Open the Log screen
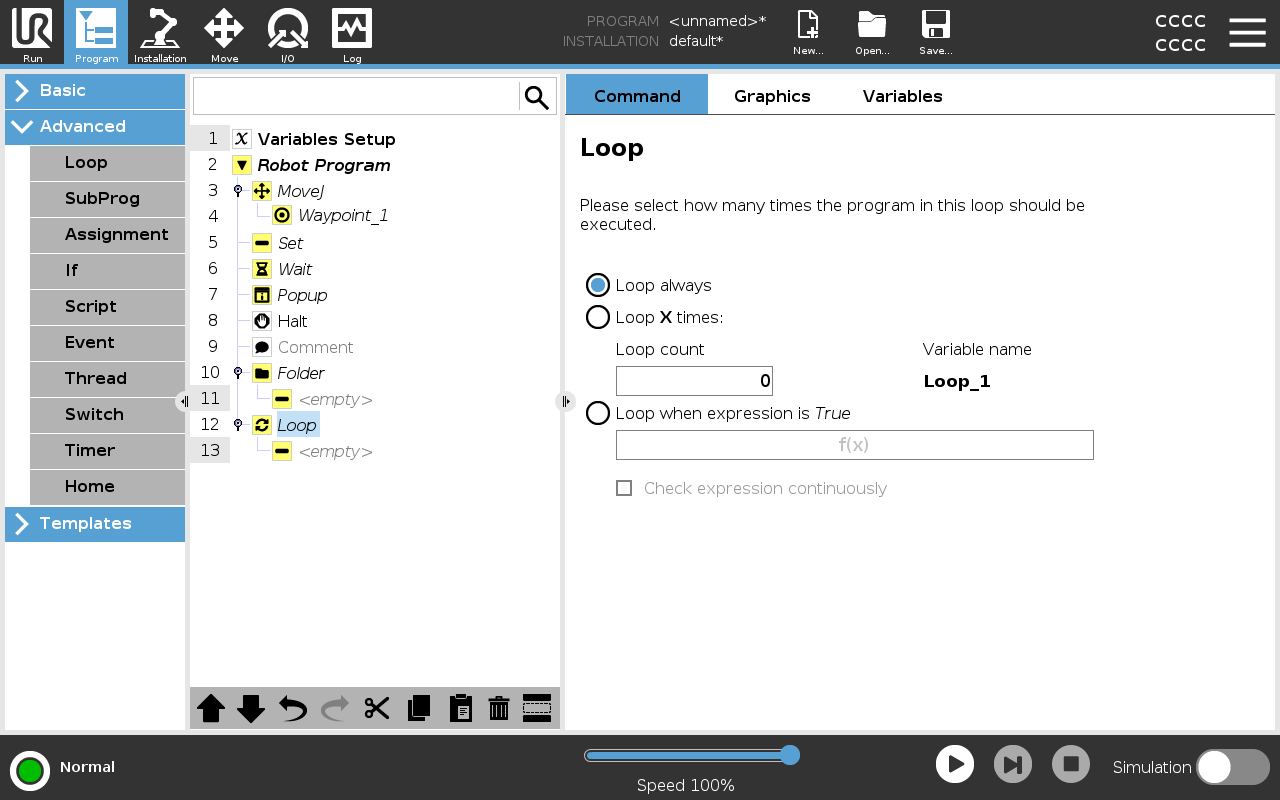 tap(352, 33)
